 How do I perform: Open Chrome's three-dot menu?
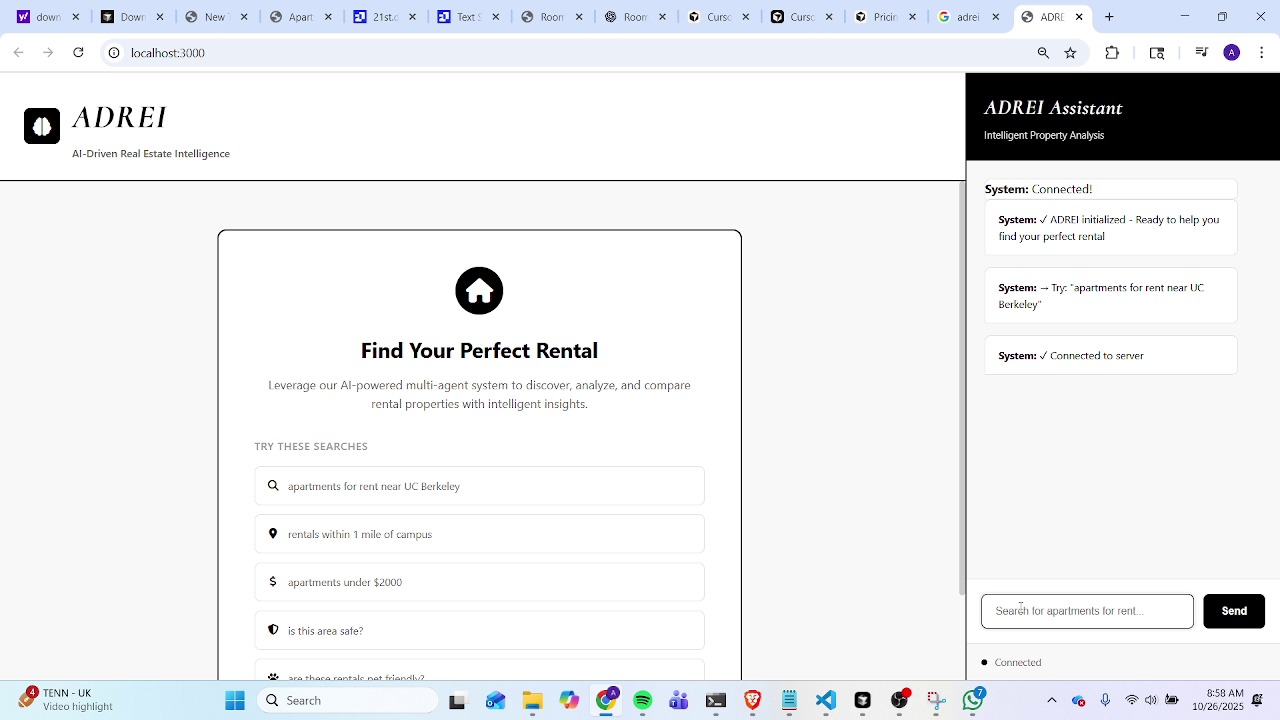click(1262, 53)
